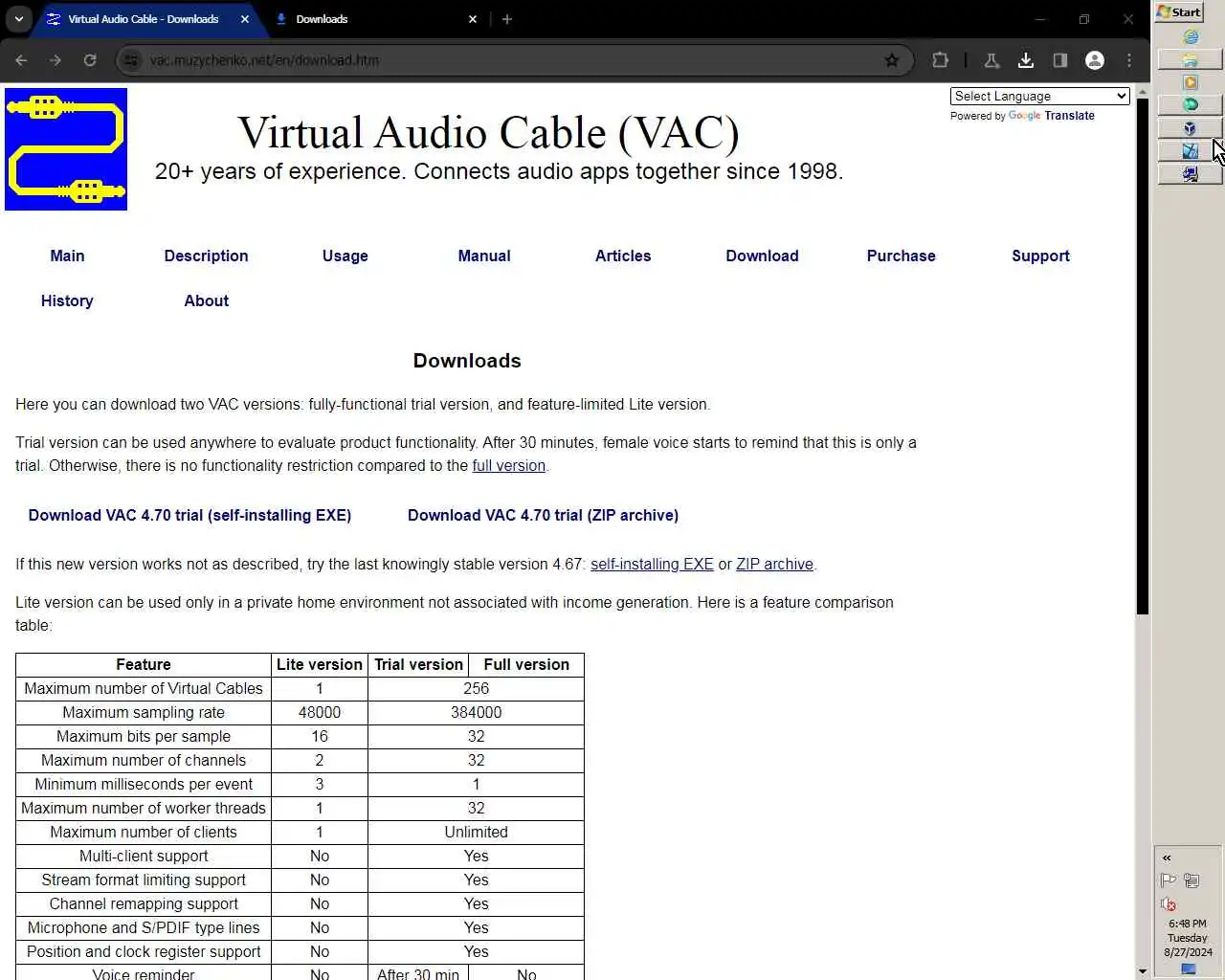Viewport: 1225px width, 980px height.
Task: Open Action Center flag tray icon
Action: pyautogui.click(x=1168, y=880)
